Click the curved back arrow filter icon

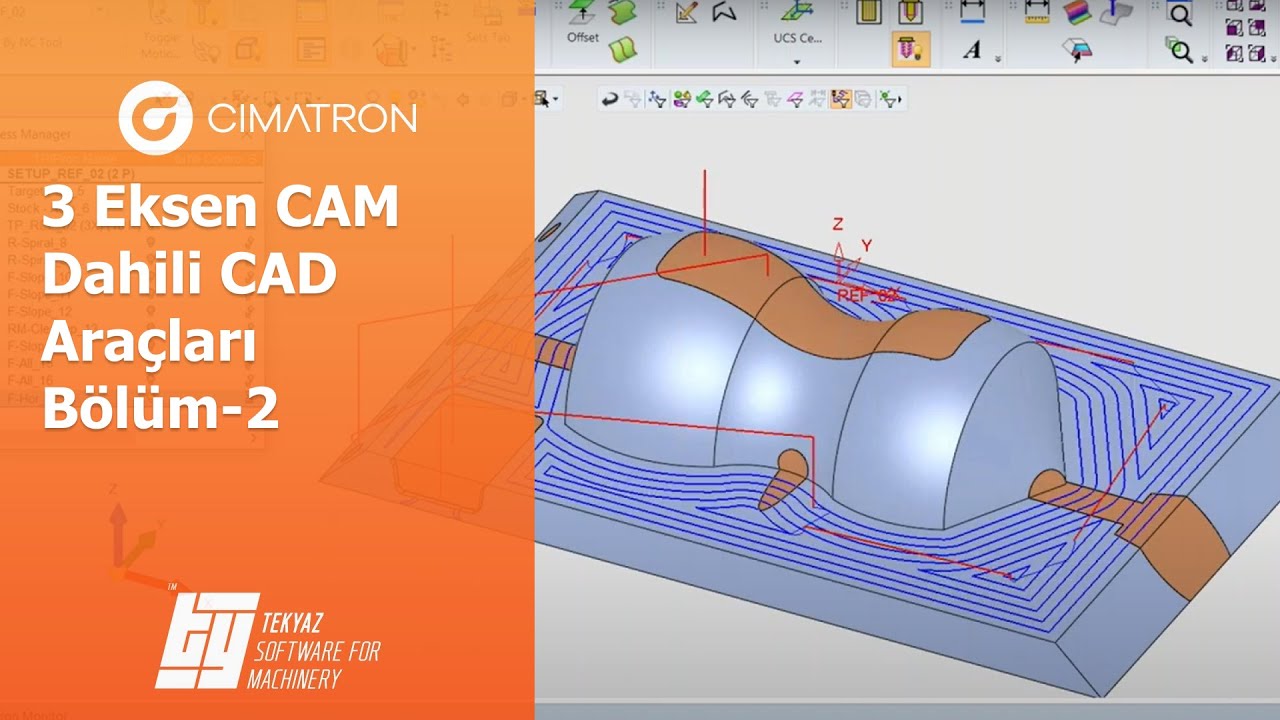pyautogui.click(x=608, y=99)
